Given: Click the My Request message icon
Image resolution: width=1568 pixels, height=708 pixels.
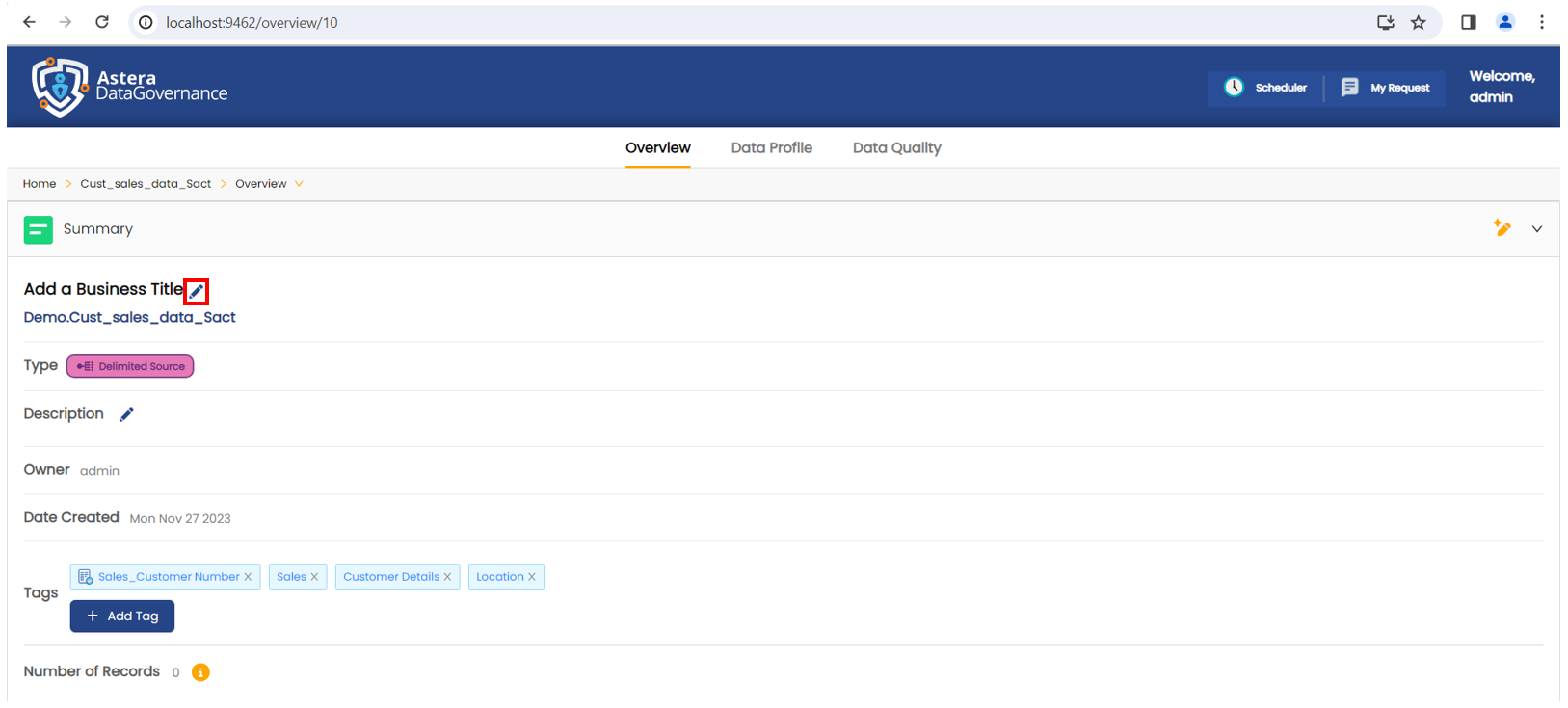Looking at the screenshot, I should (x=1350, y=88).
